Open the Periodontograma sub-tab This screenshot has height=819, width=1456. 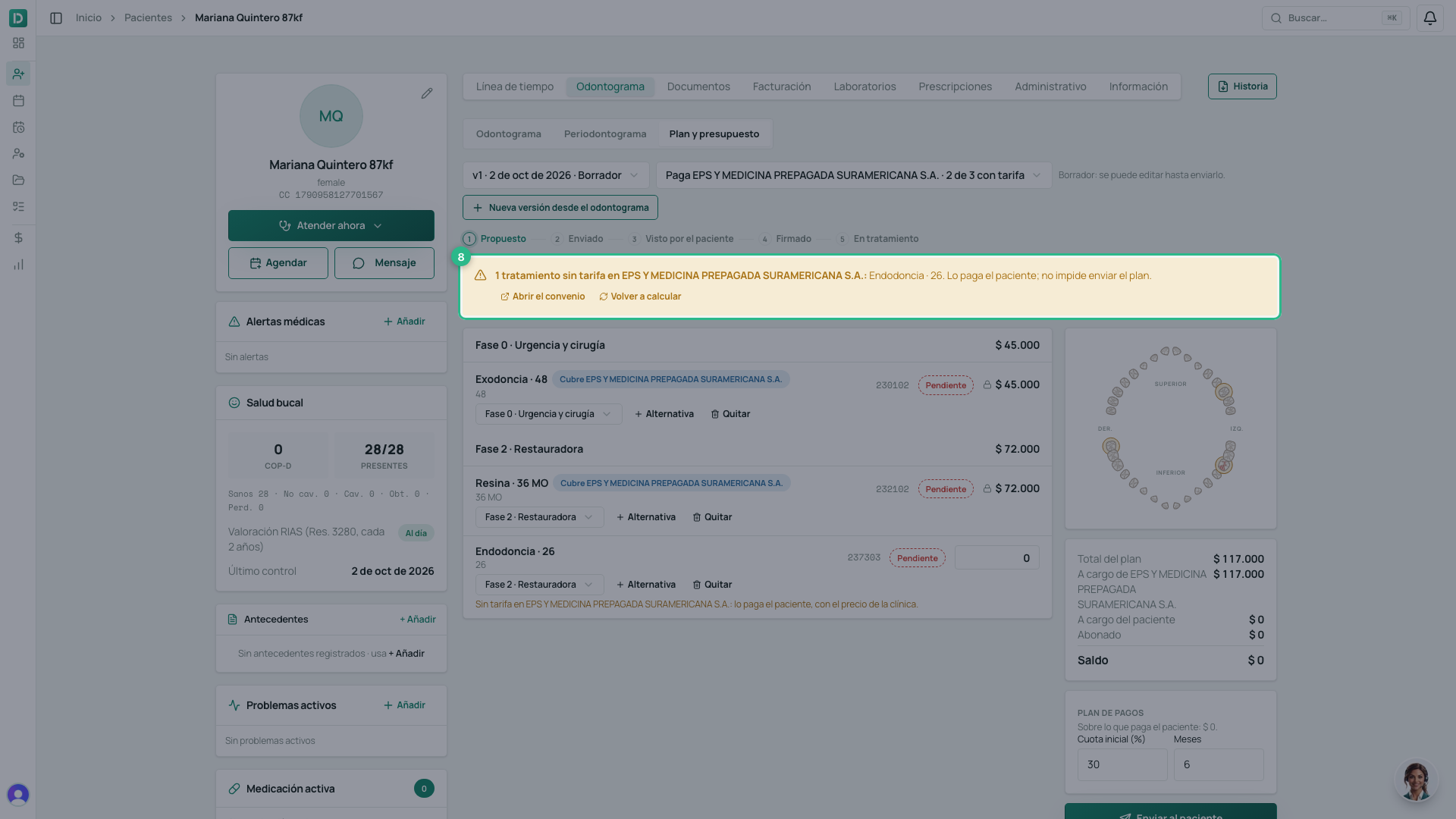(x=604, y=134)
